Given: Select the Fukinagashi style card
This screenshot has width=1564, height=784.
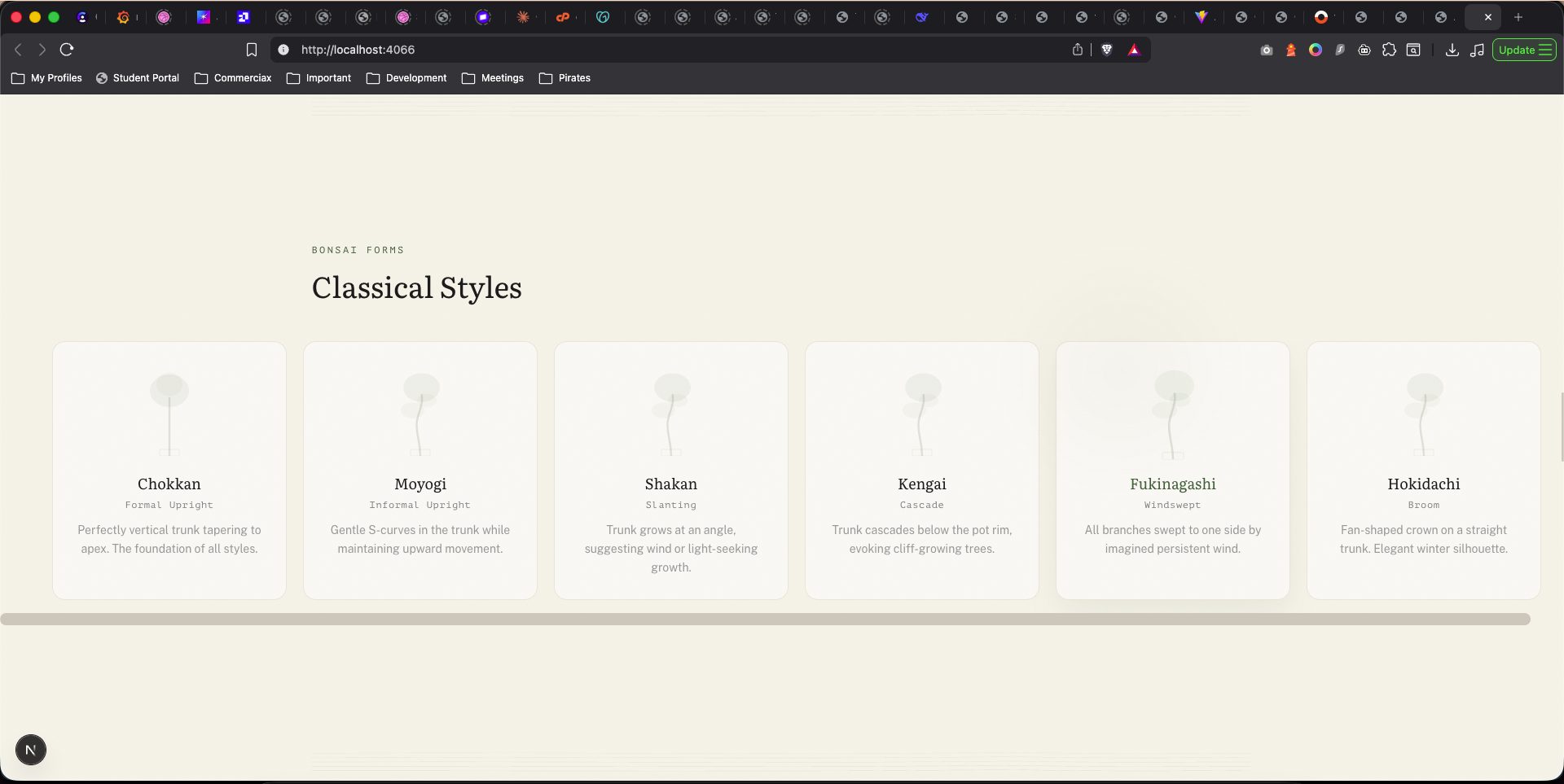Looking at the screenshot, I should [x=1172, y=470].
